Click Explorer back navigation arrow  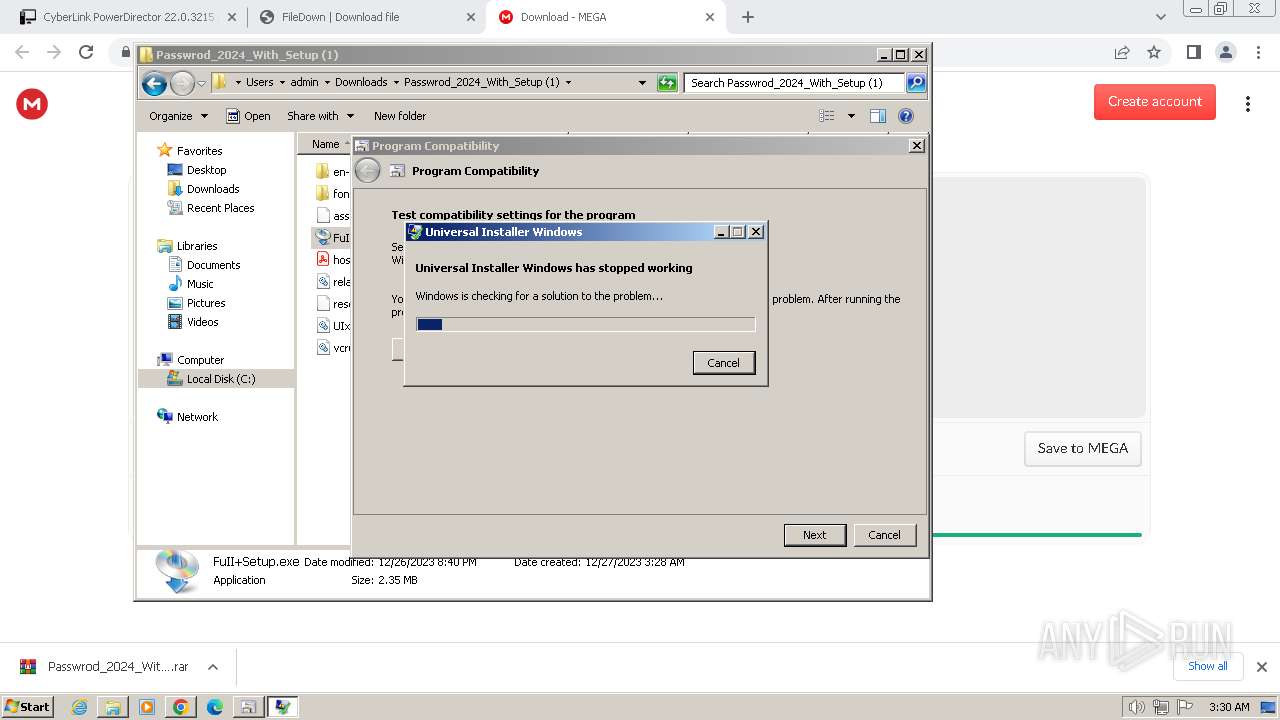[154, 83]
